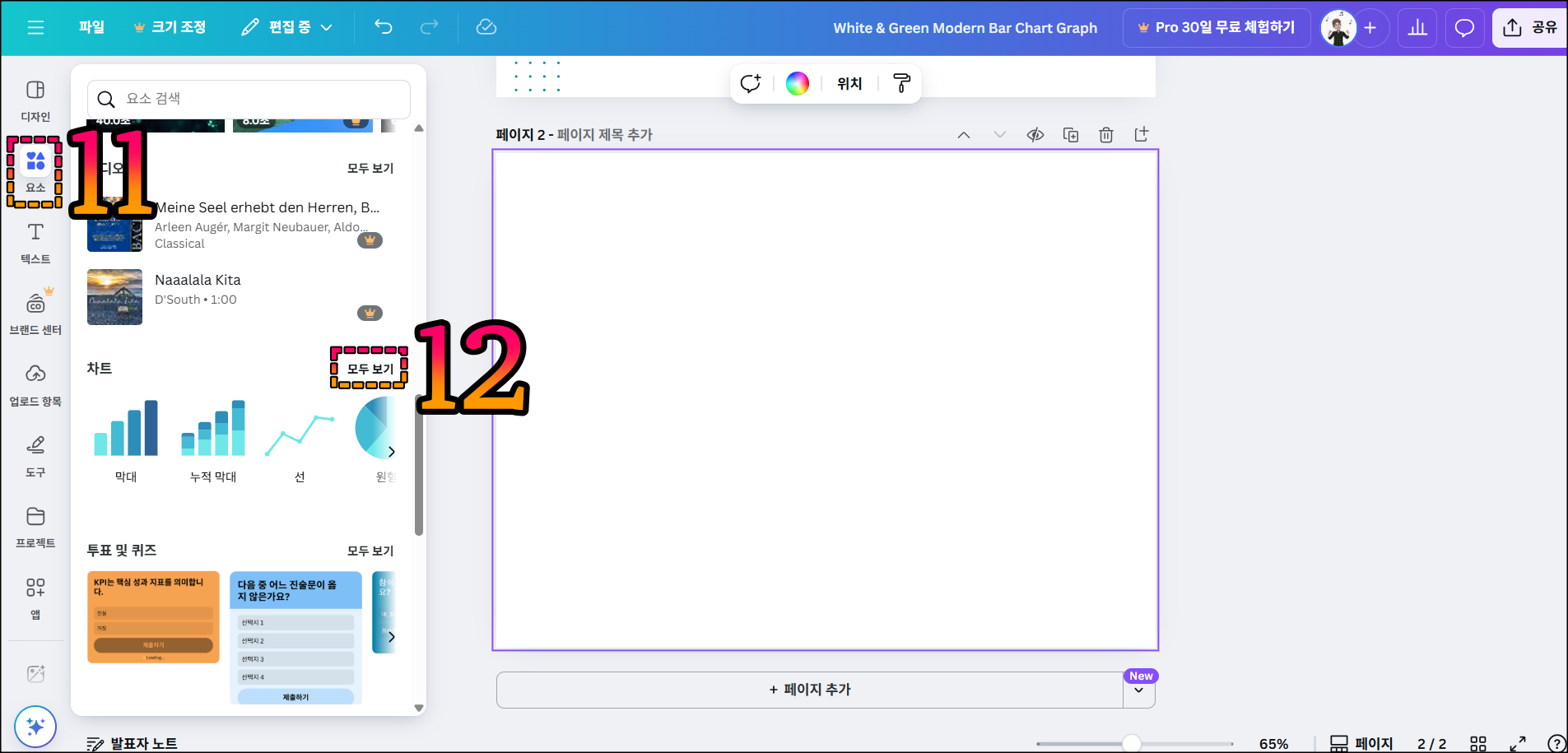Open the analytics bar chart icon
Screen dimensions: 1568x753
pos(1417,28)
